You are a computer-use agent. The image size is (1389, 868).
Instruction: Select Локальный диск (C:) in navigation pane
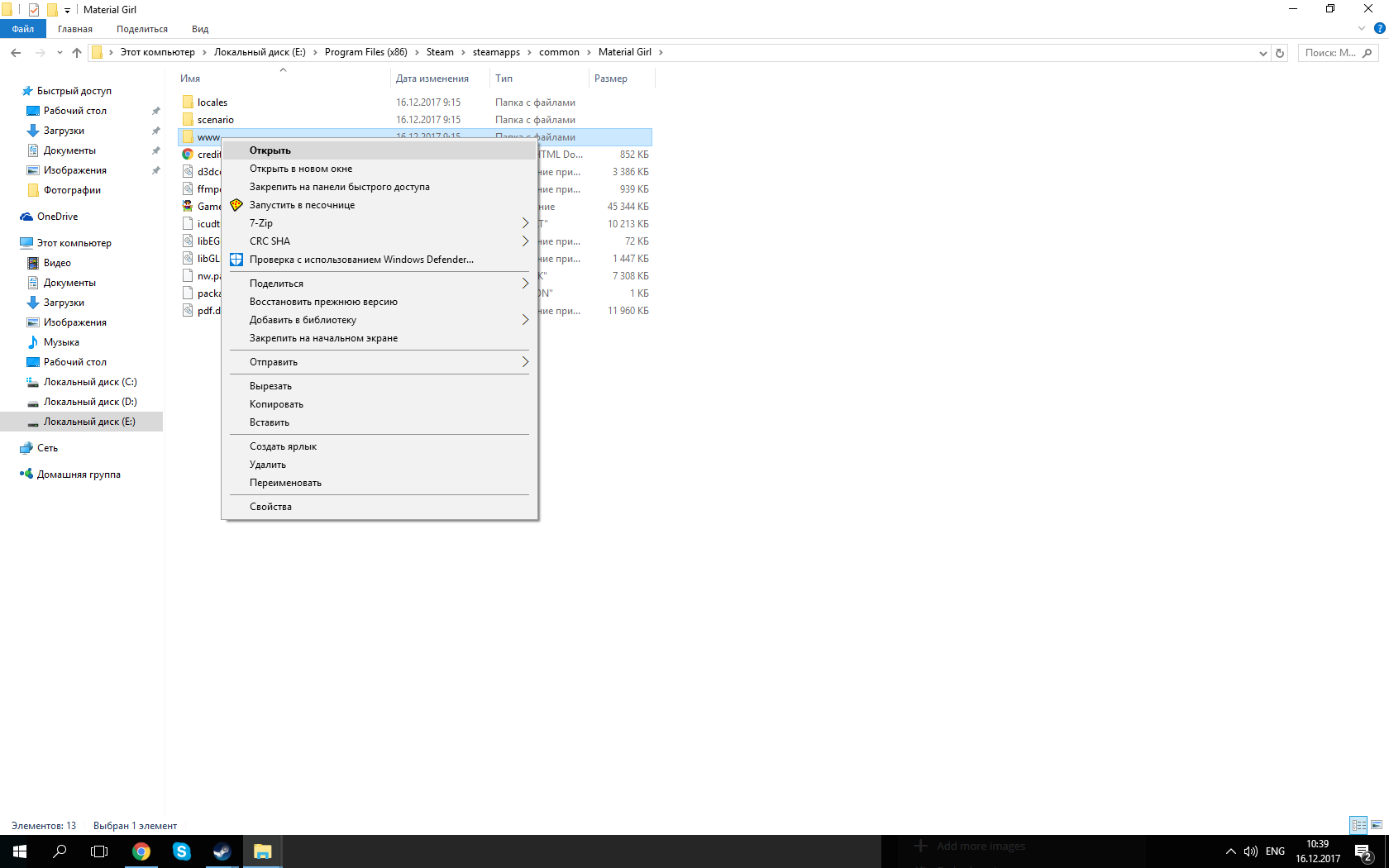(x=90, y=382)
